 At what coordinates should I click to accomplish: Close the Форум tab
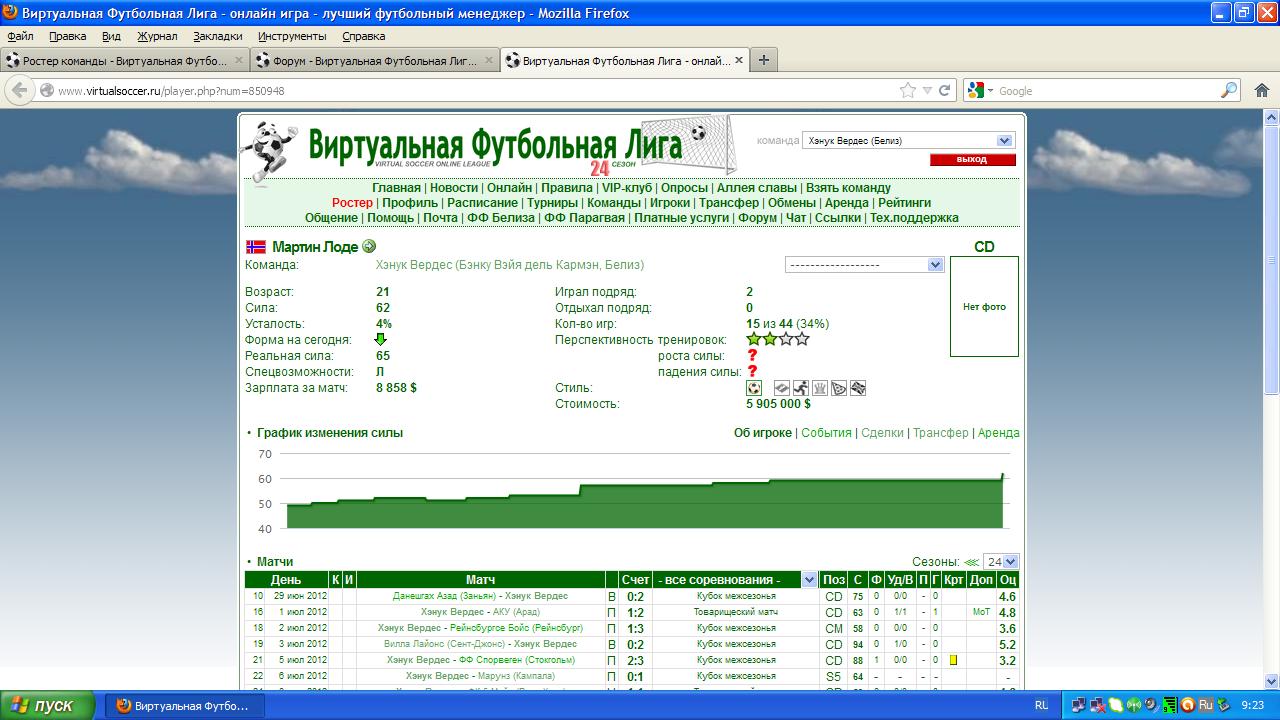489,61
